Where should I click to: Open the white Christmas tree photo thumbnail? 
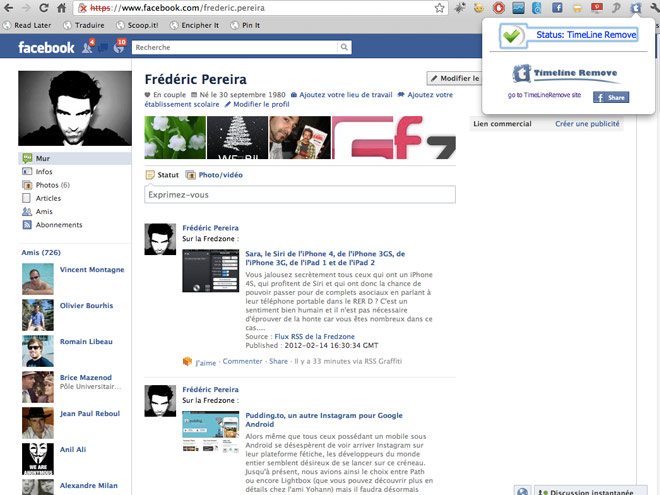[237, 138]
